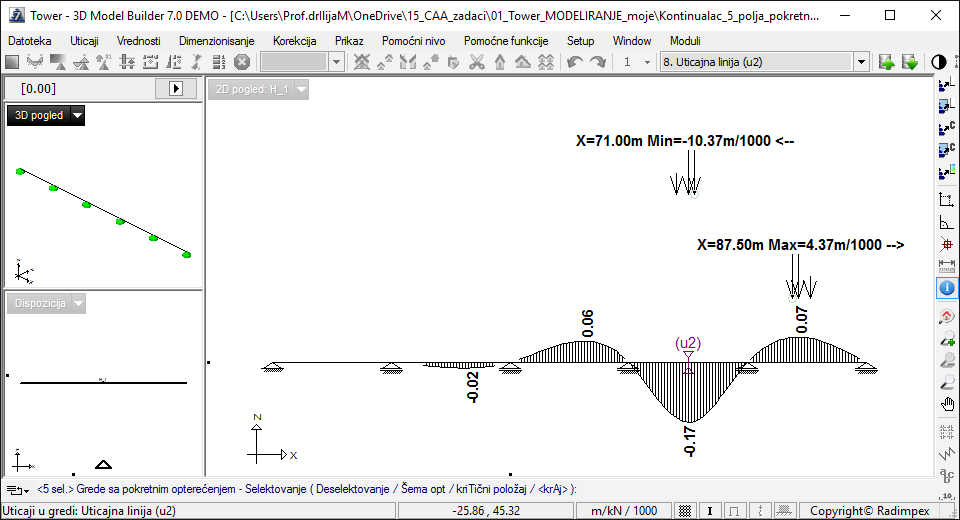Toggle the I-beam button in status bar
The image size is (960, 520).
pyautogui.click(x=710, y=511)
